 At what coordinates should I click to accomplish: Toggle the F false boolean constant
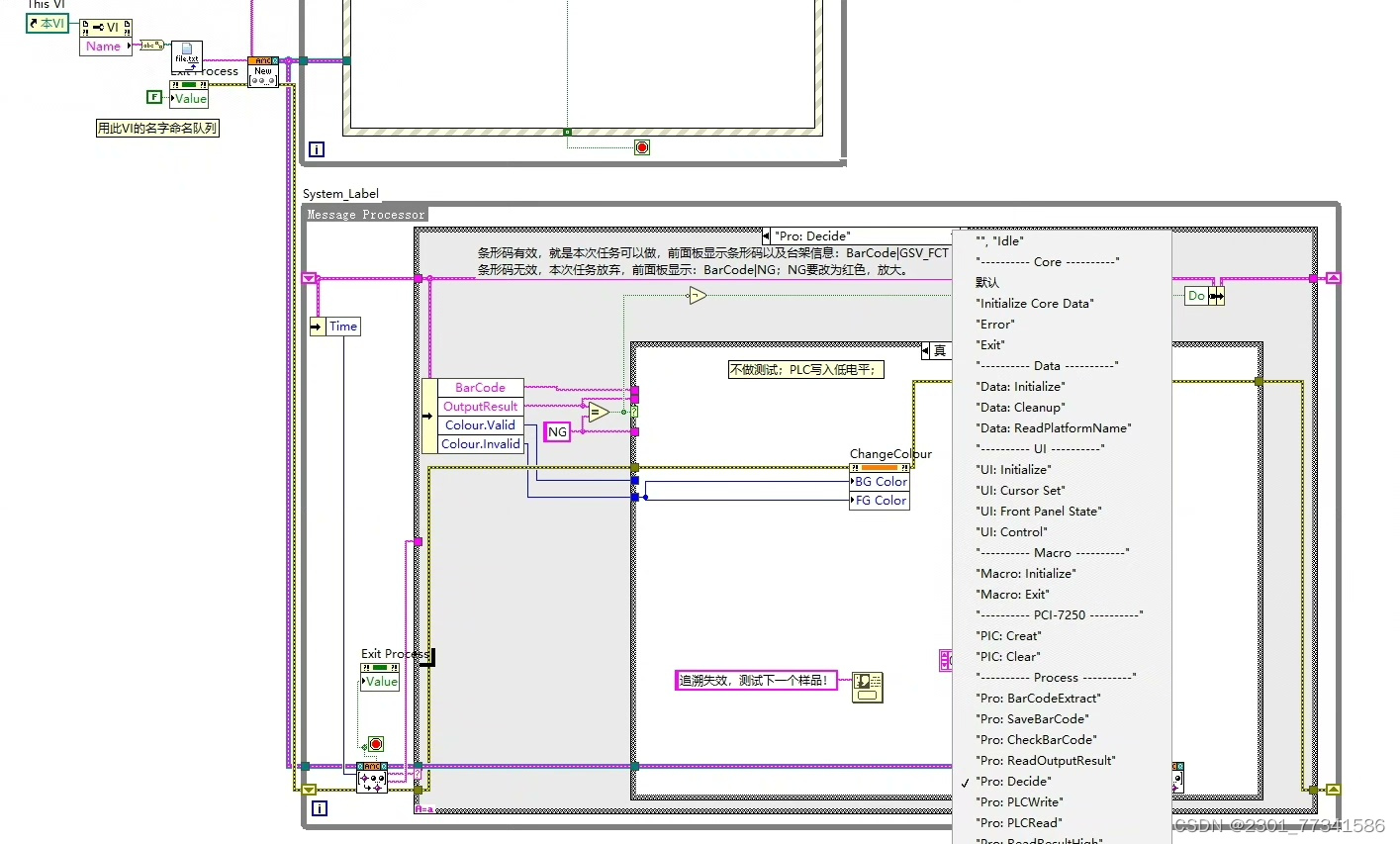(x=154, y=97)
